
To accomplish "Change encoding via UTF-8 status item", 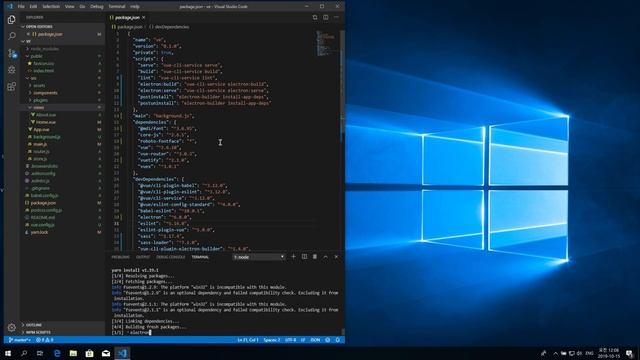I will point(291,340).
